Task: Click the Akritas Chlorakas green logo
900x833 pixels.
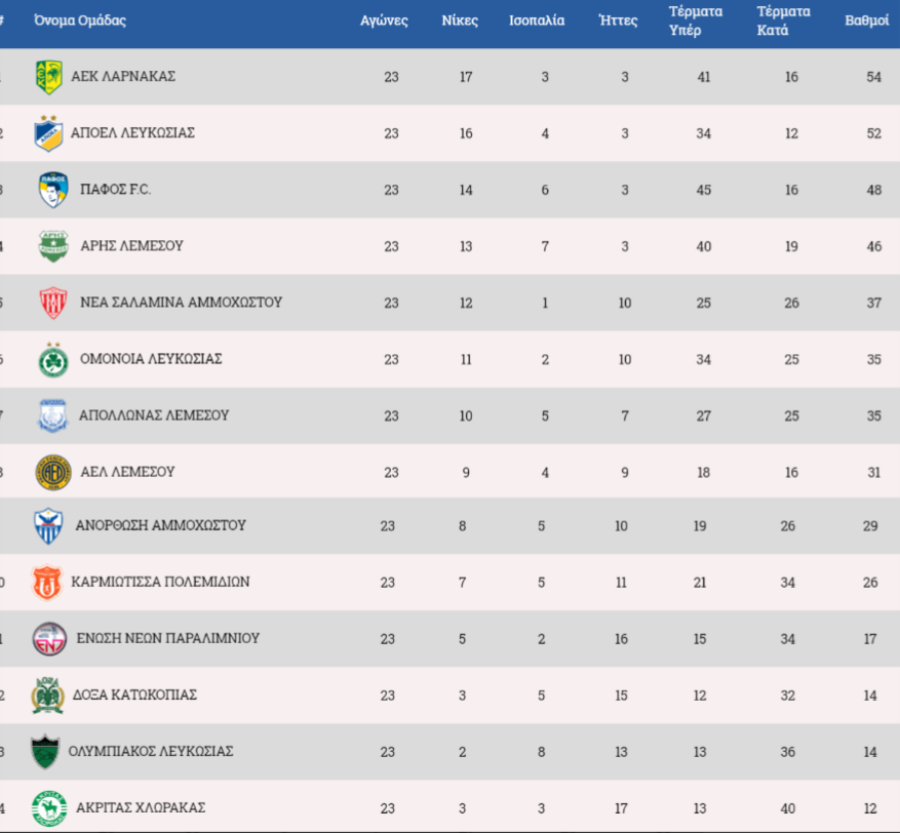Action: pyautogui.click(x=47, y=808)
